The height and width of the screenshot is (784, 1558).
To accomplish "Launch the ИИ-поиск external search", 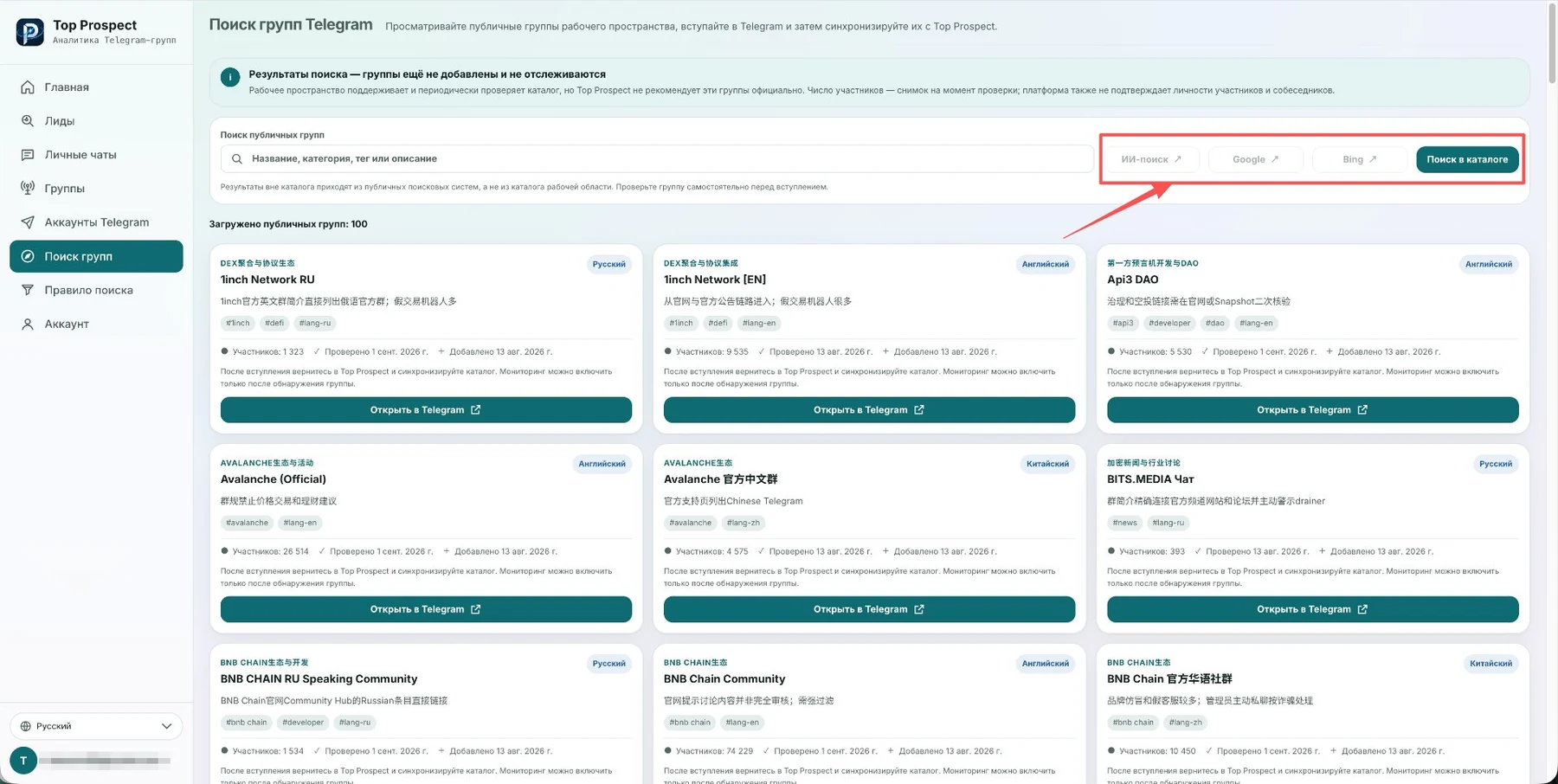I will click(1151, 159).
